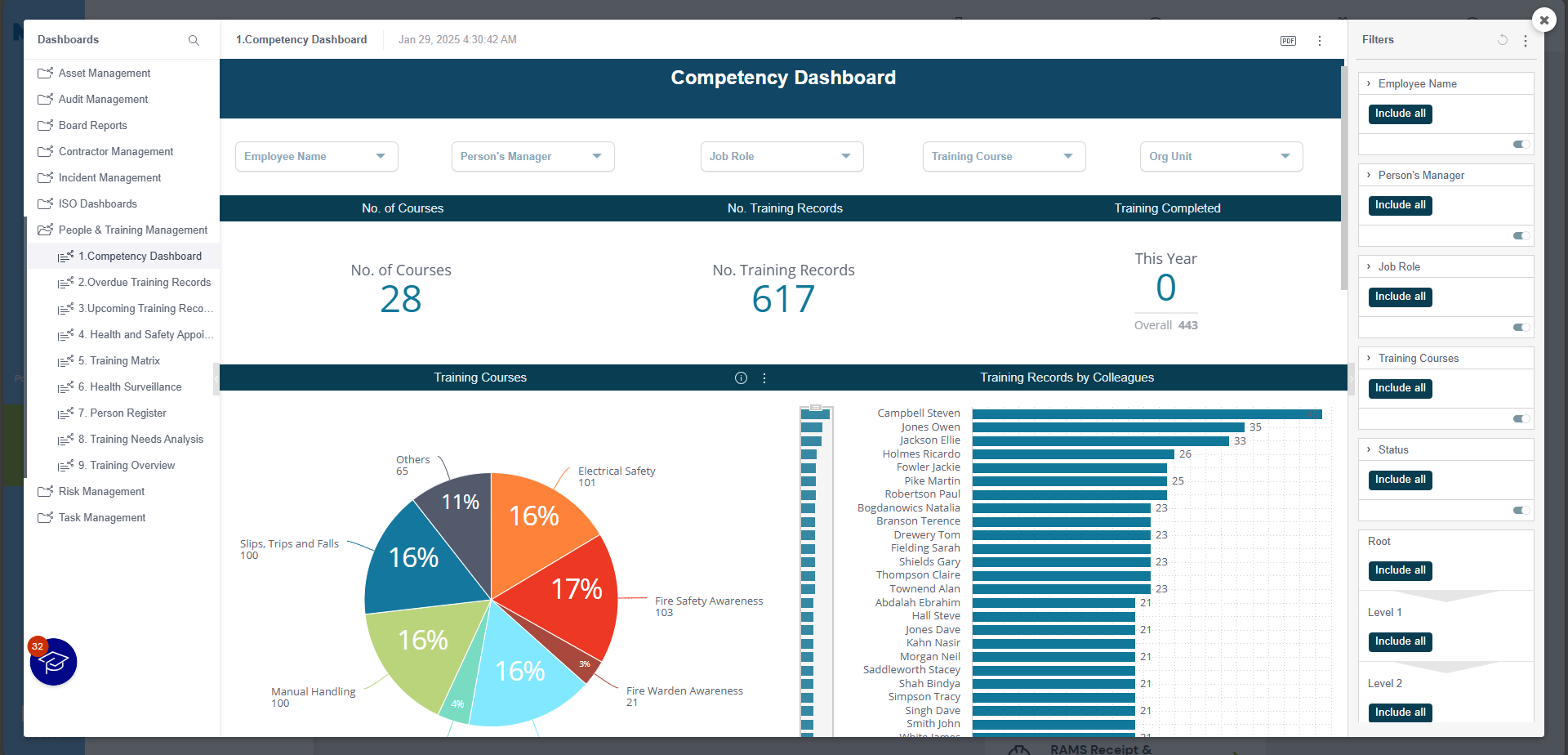Screen dimensions: 1568x755
Task: Toggle the Person's Manager filter switch
Action: tap(1521, 236)
